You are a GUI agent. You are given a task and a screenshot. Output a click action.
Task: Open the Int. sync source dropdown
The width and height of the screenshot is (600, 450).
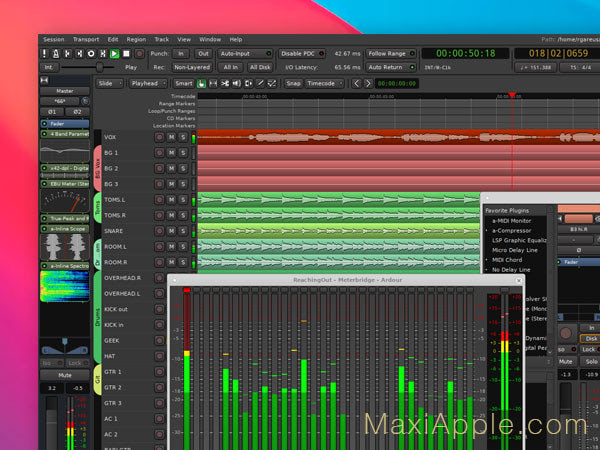(49, 67)
